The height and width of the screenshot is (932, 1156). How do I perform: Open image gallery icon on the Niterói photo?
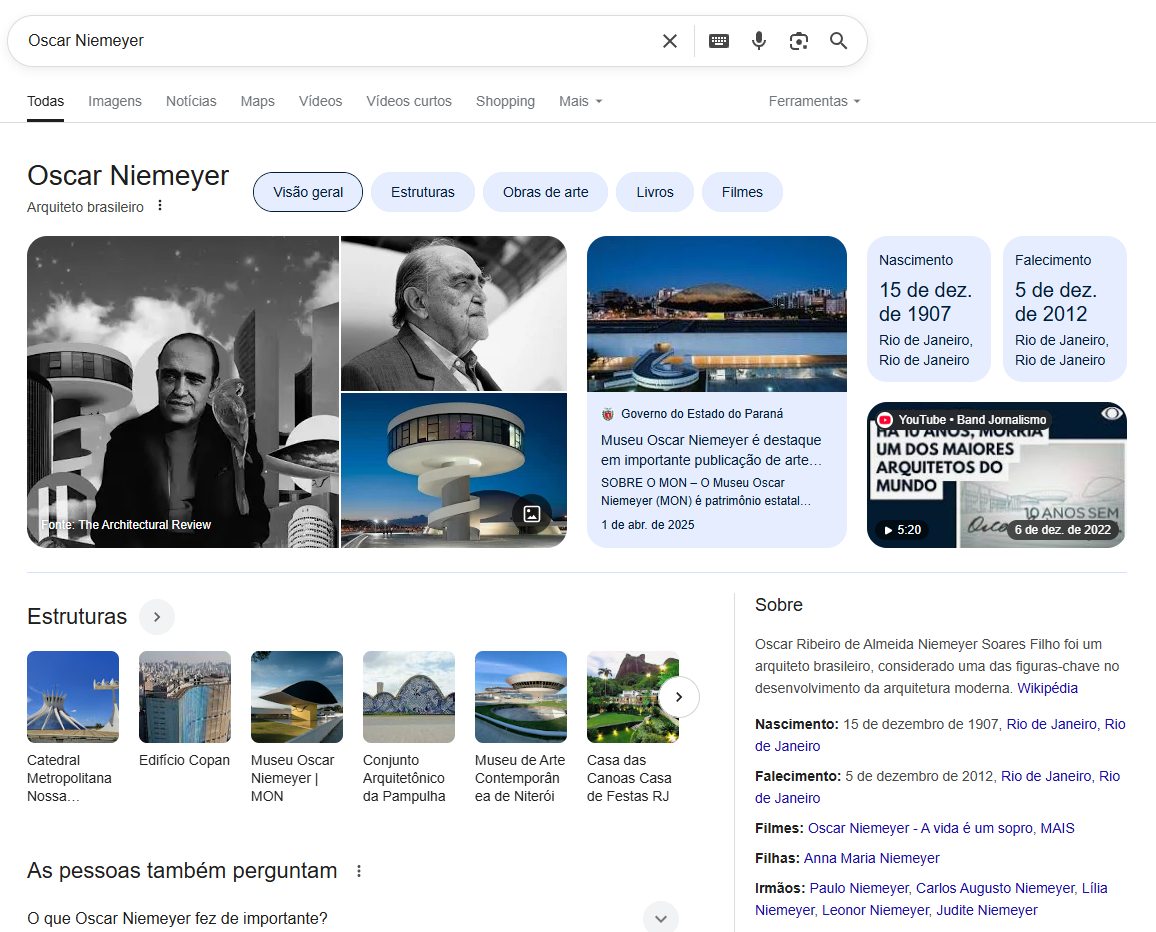532,514
